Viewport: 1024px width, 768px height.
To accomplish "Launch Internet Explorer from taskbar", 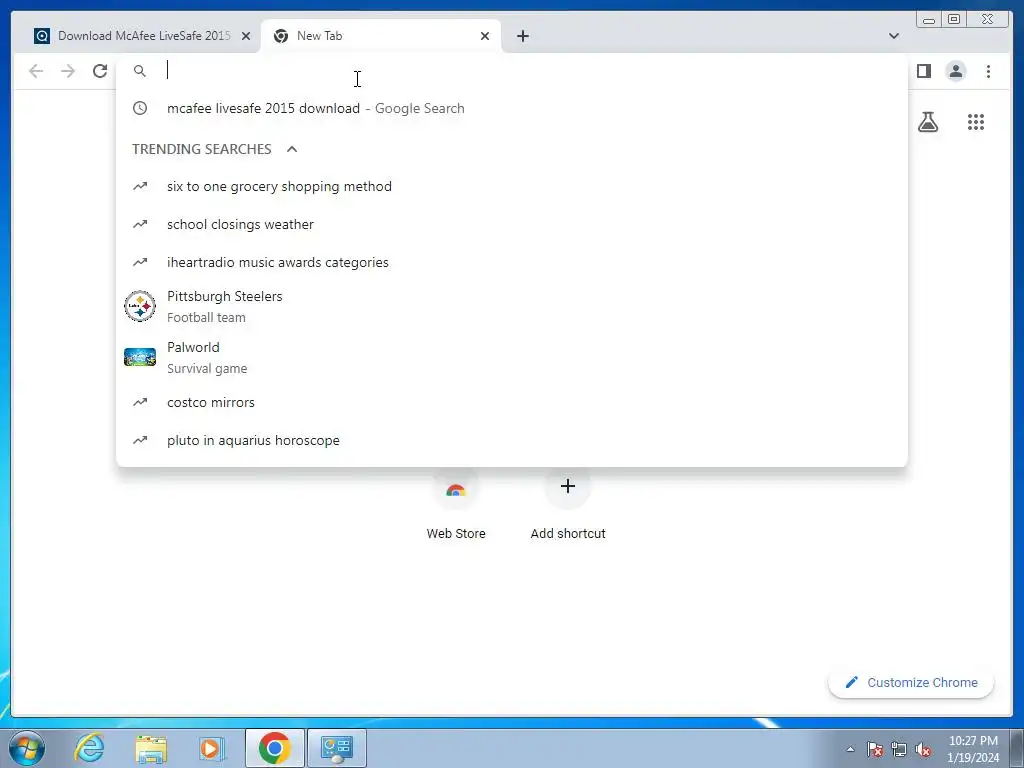I will (x=89, y=748).
